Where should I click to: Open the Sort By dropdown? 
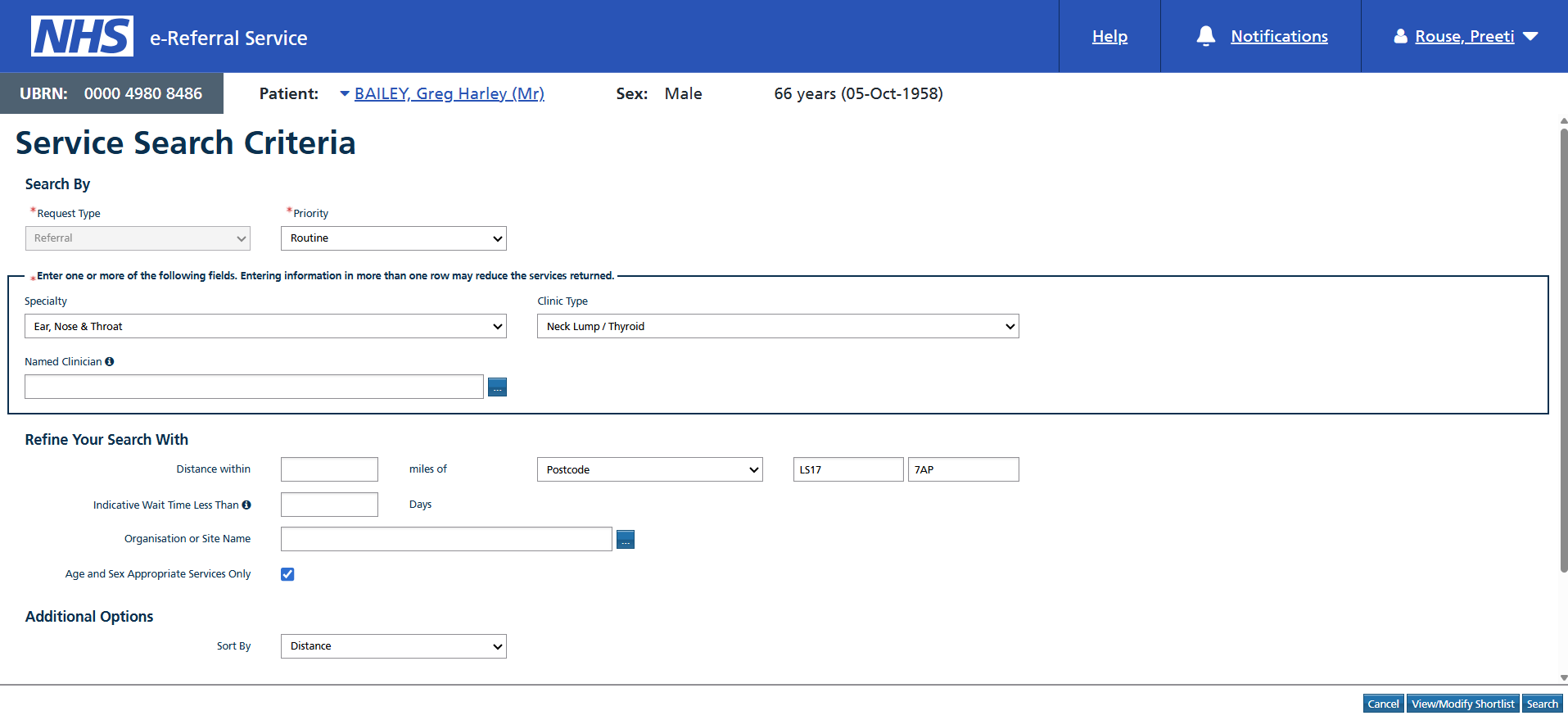(x=394, y=646)
